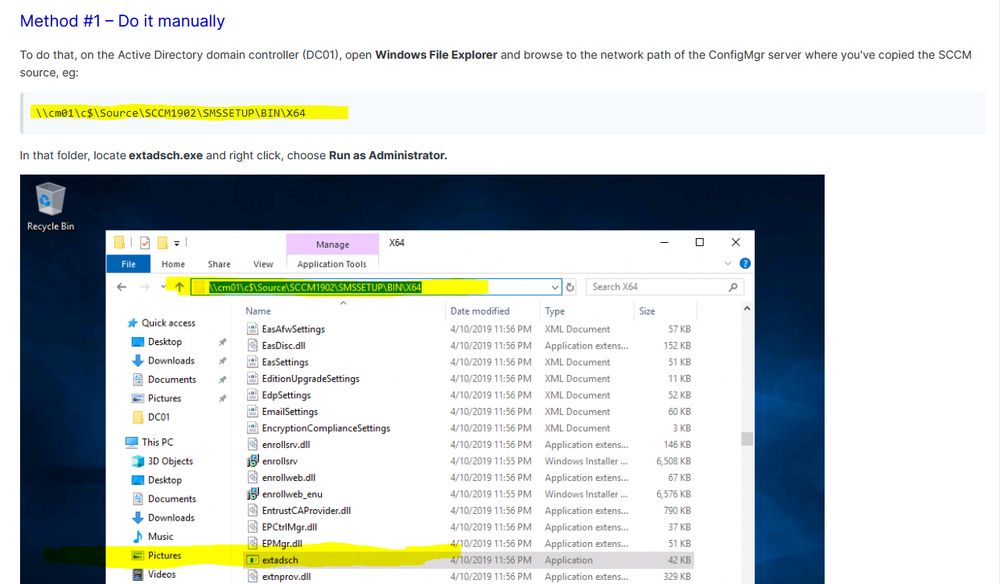The image size is (1000, 584).
Task: Open the Recycle Bin desktop icon
Action: [50, 207]
